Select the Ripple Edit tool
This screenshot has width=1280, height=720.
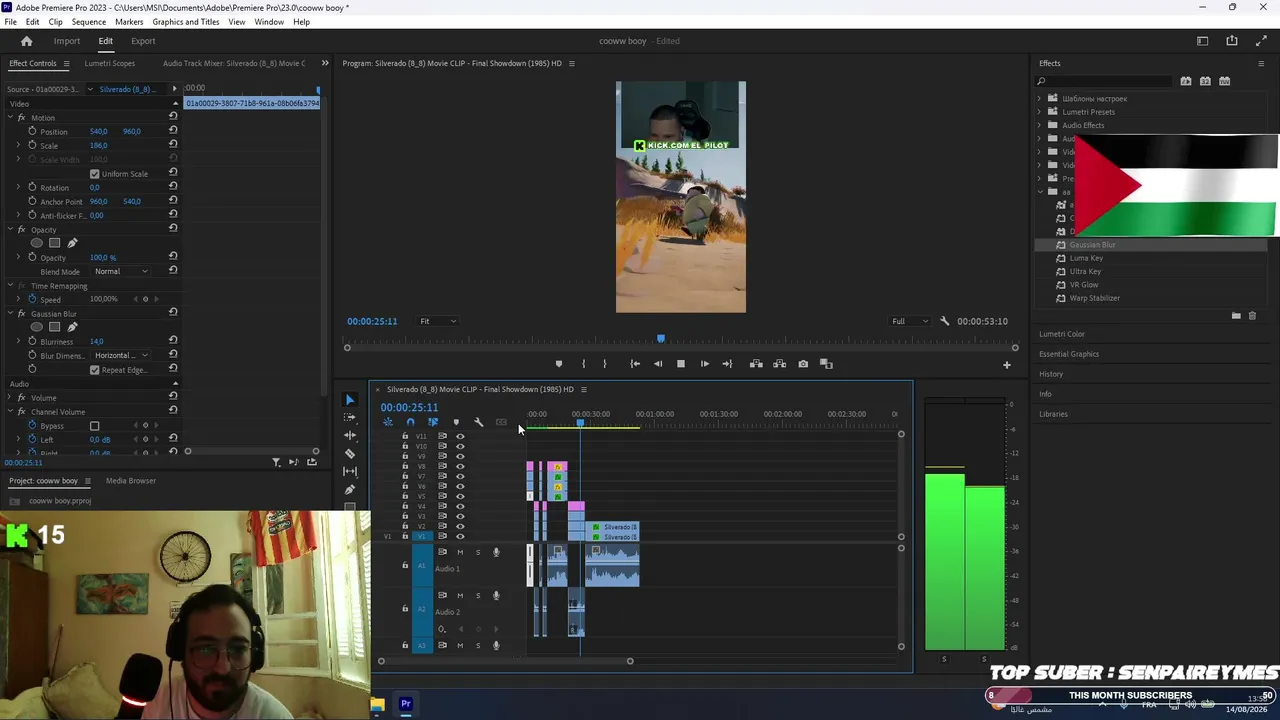pos(350,436)
